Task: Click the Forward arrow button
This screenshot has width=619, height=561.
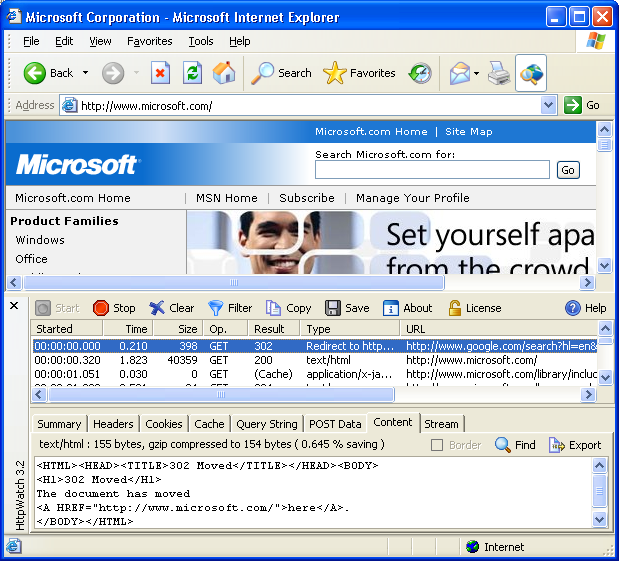Action: tap(113, 73)
